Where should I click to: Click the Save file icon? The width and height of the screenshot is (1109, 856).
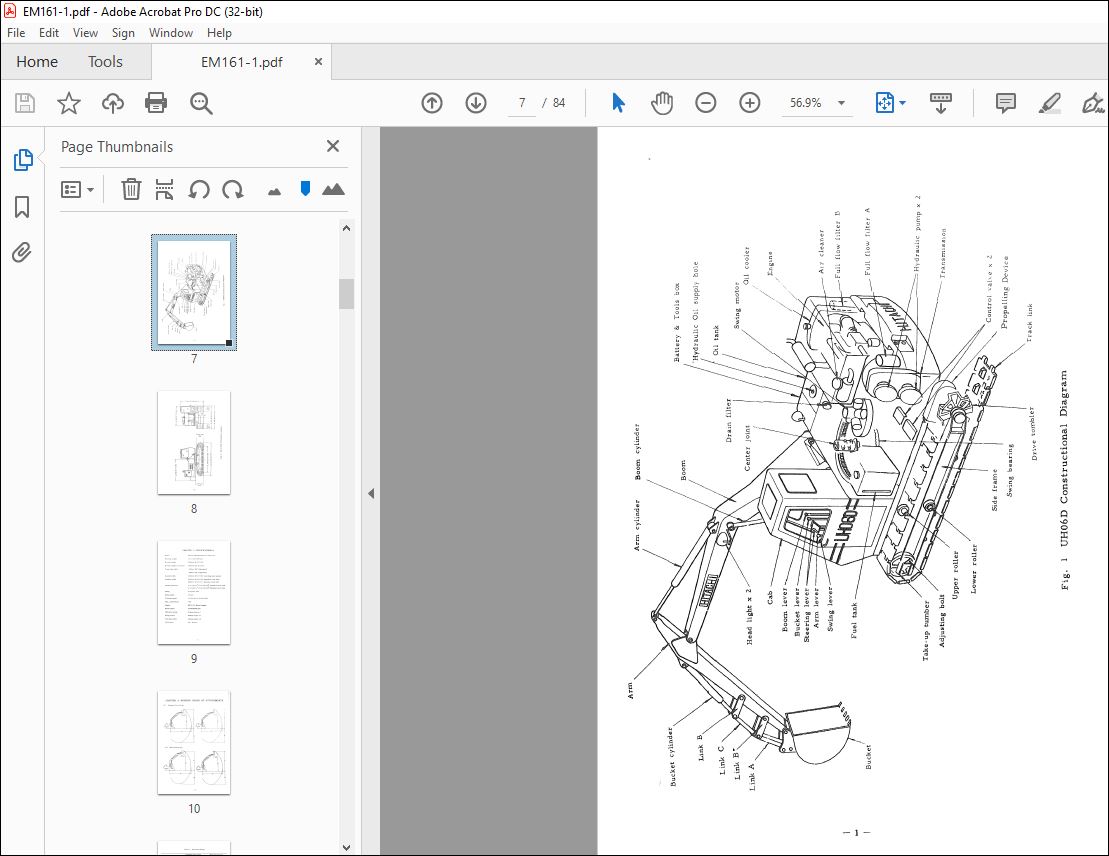click(25, 103)
